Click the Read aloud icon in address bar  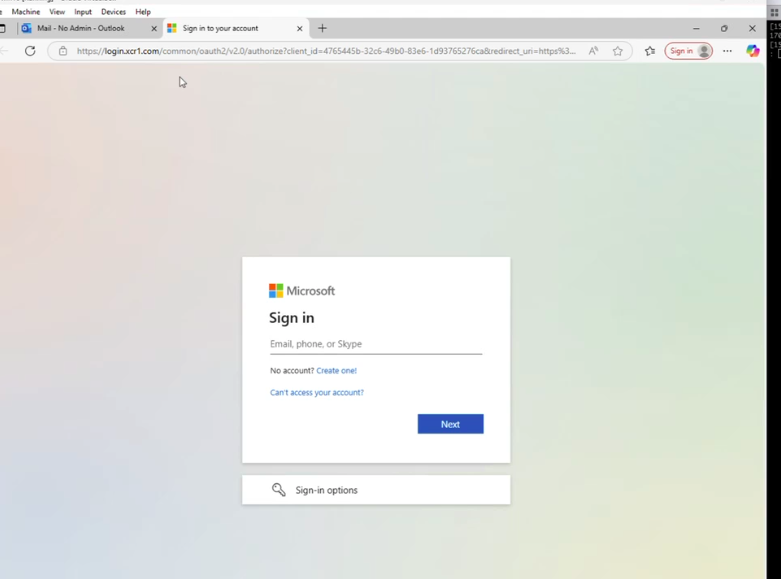(593, 51)
